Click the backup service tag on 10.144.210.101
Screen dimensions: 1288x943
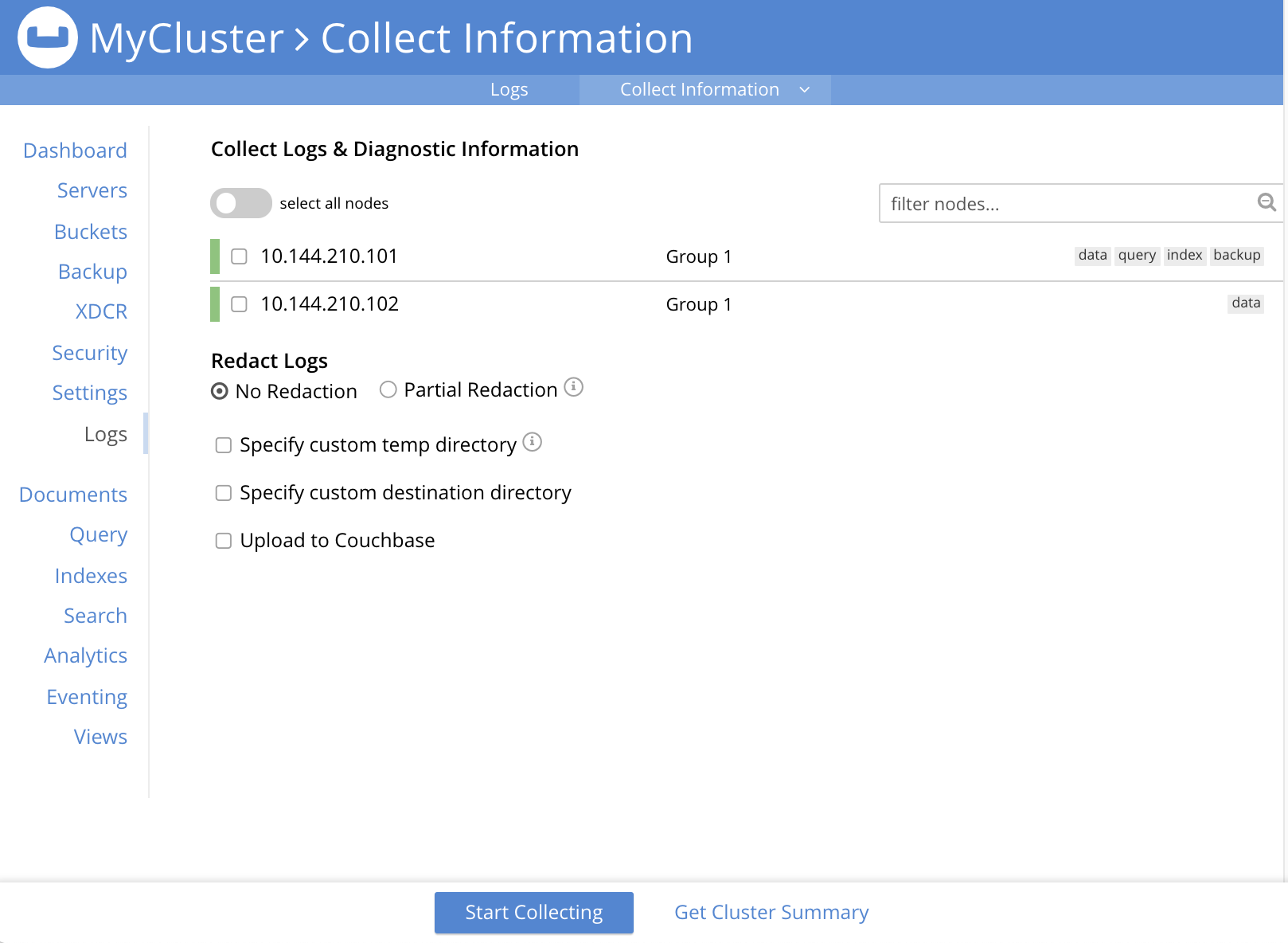1237,256
